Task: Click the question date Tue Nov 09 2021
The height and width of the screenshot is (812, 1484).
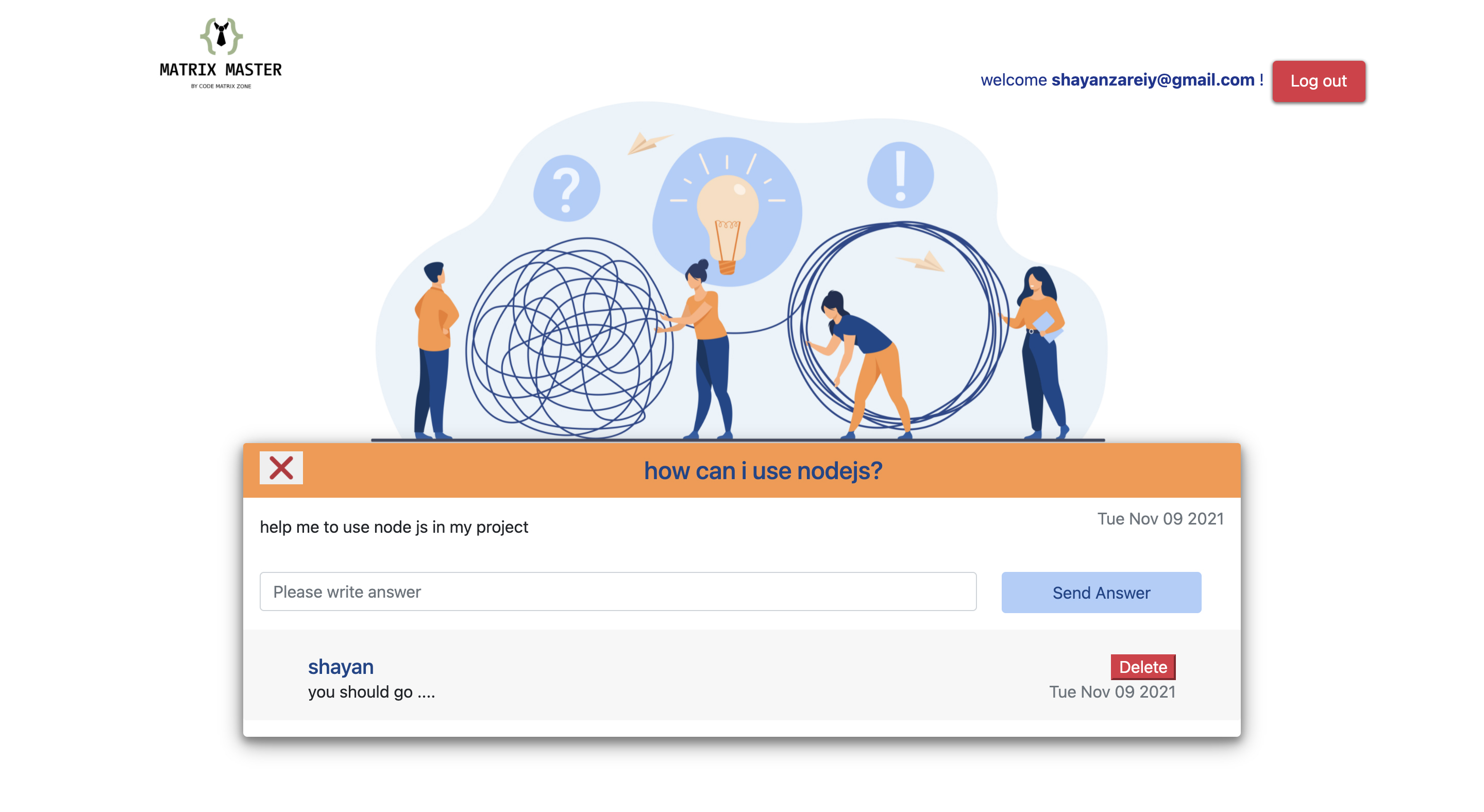Action: tap(1160, 518)
